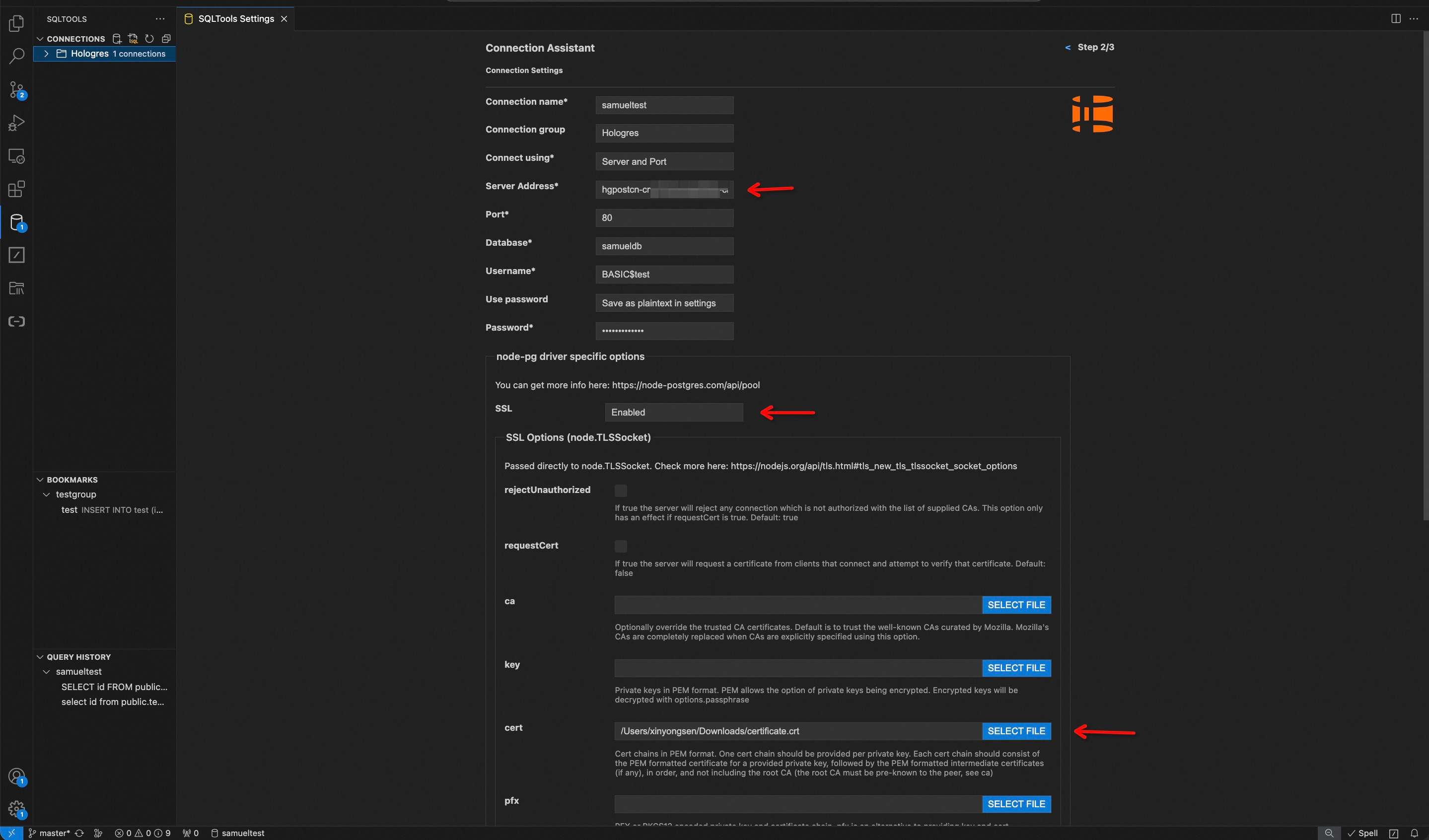Click the Username field BASIC$test
1429x840 pixels.
(664, 275)
